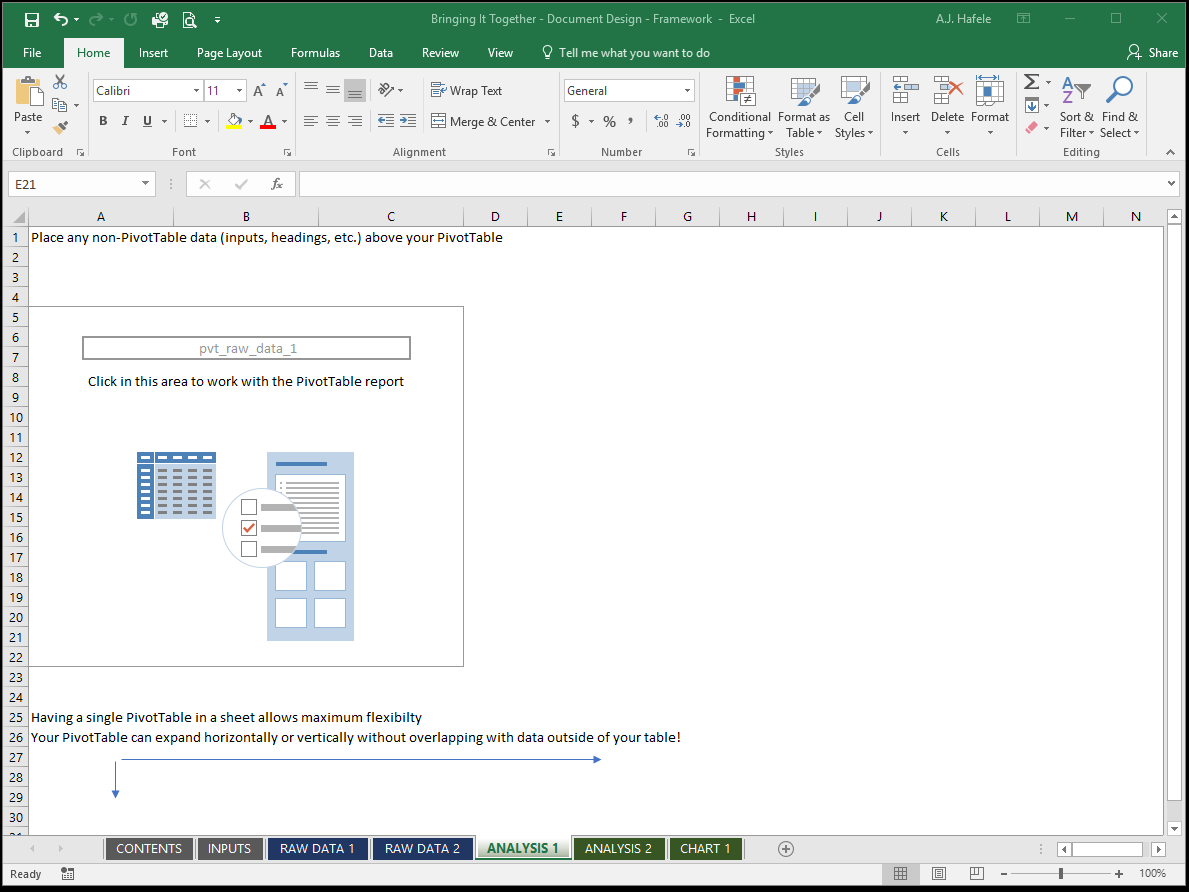Viewport: 1189px width, 892px height.
Task: Click the Clear eraser icon
Action: (1031, 128)
